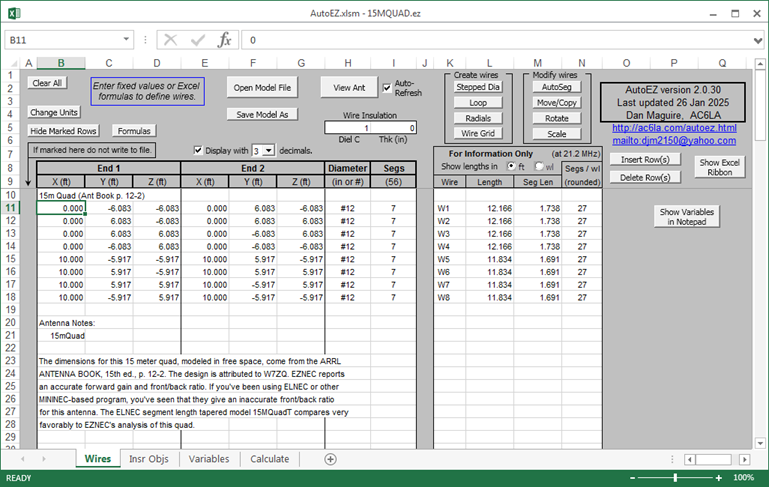The image size is (769, 487).
Task: Switch to the Variables sheet tab
Action: click(209, 459)
